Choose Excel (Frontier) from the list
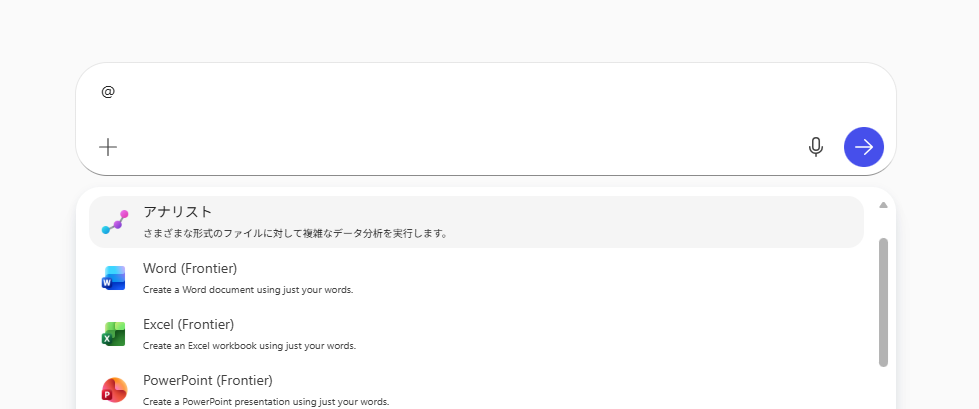This screenshot has width=979, height=409. tap(188, 324)
